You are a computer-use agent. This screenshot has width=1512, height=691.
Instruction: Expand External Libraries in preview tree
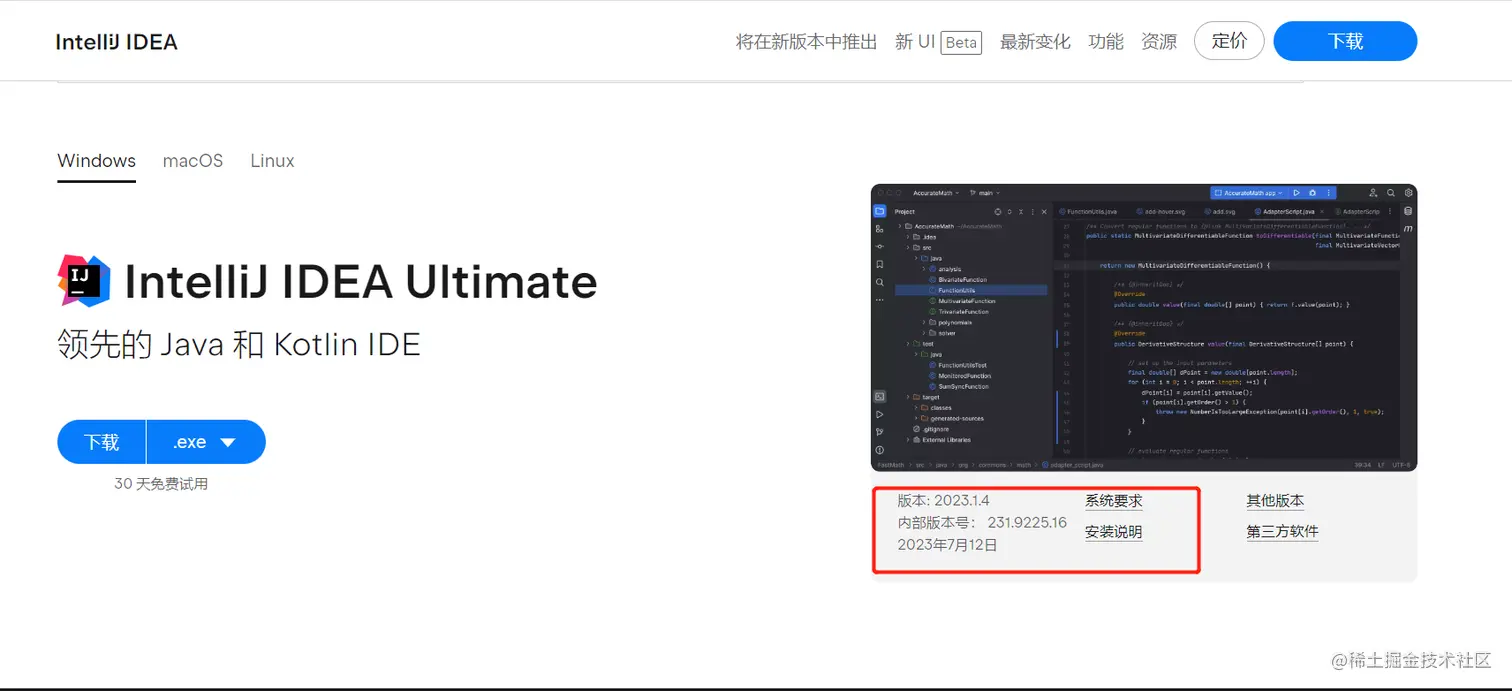point(908,440)
